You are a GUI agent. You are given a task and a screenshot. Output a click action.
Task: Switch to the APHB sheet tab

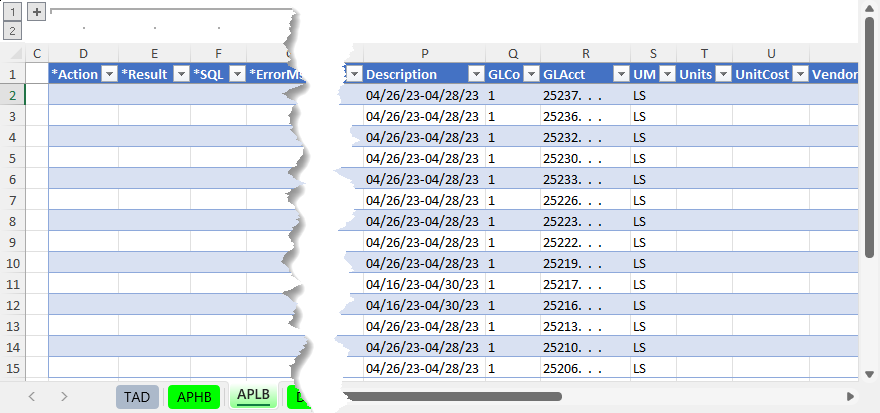(194, 397)
